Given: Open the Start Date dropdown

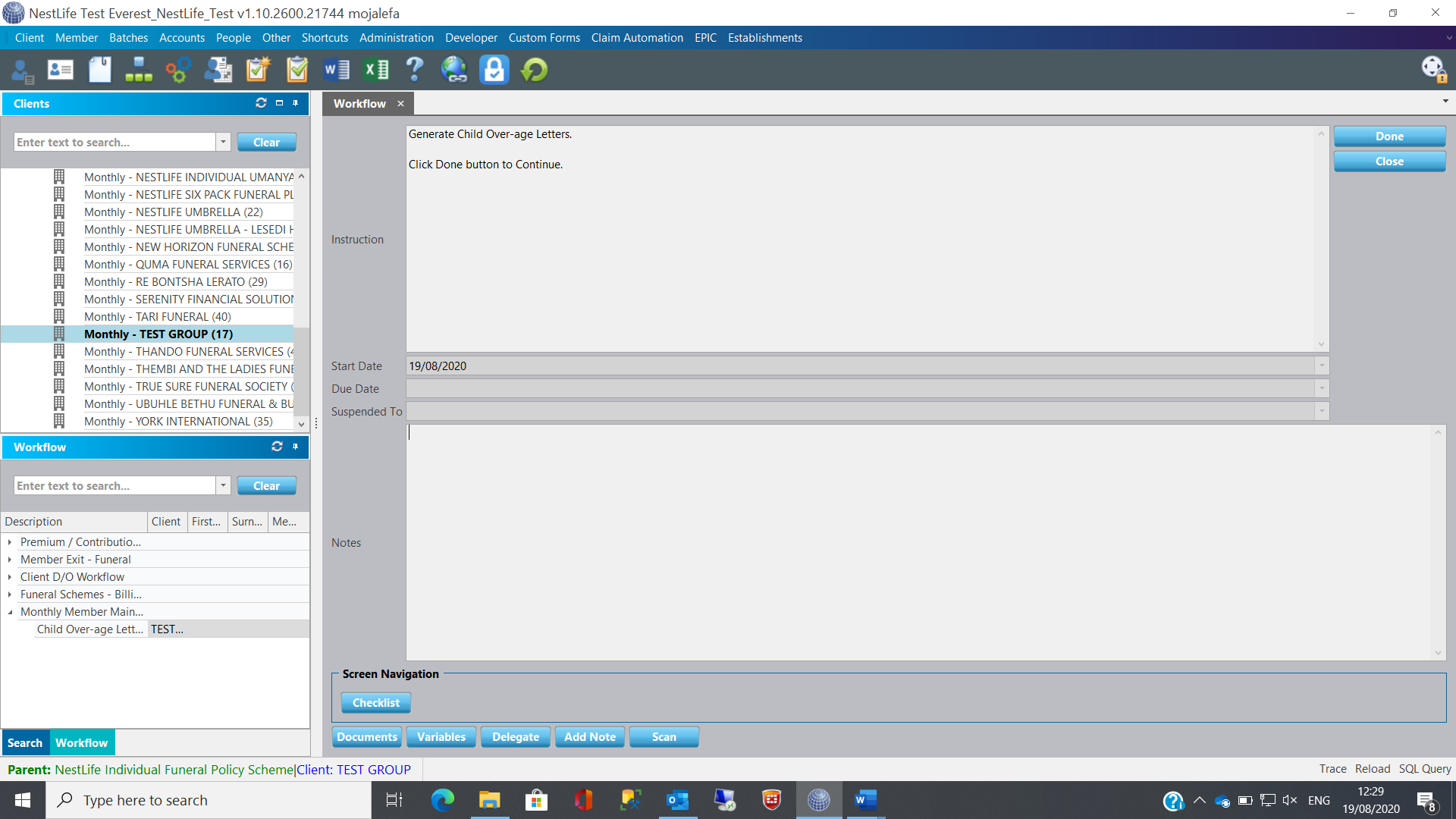Looking at the screenshot, I should 1322,366.
